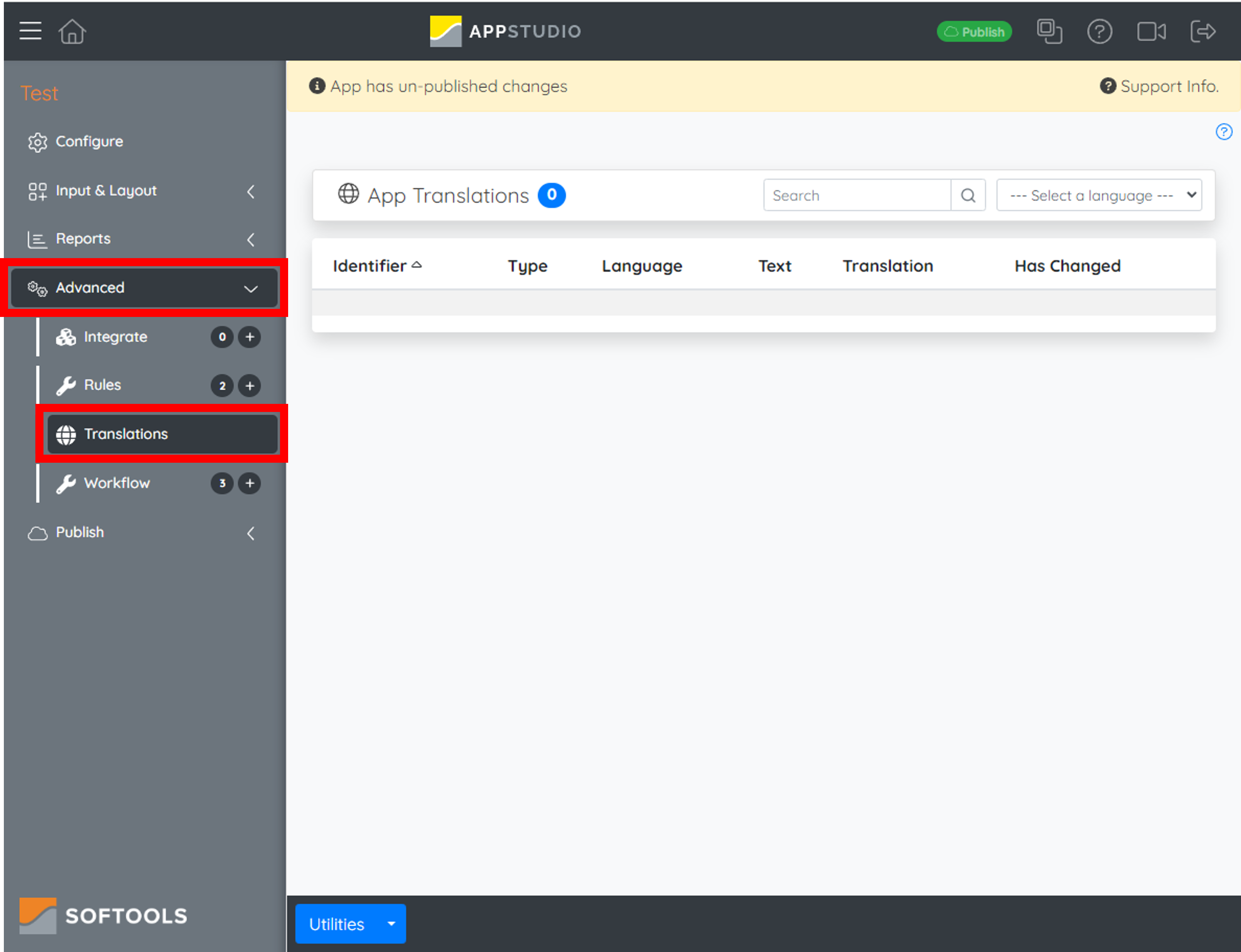Click the Integrate count badge 0
Screen dimensions: 1241x952
tap(222, 337)
